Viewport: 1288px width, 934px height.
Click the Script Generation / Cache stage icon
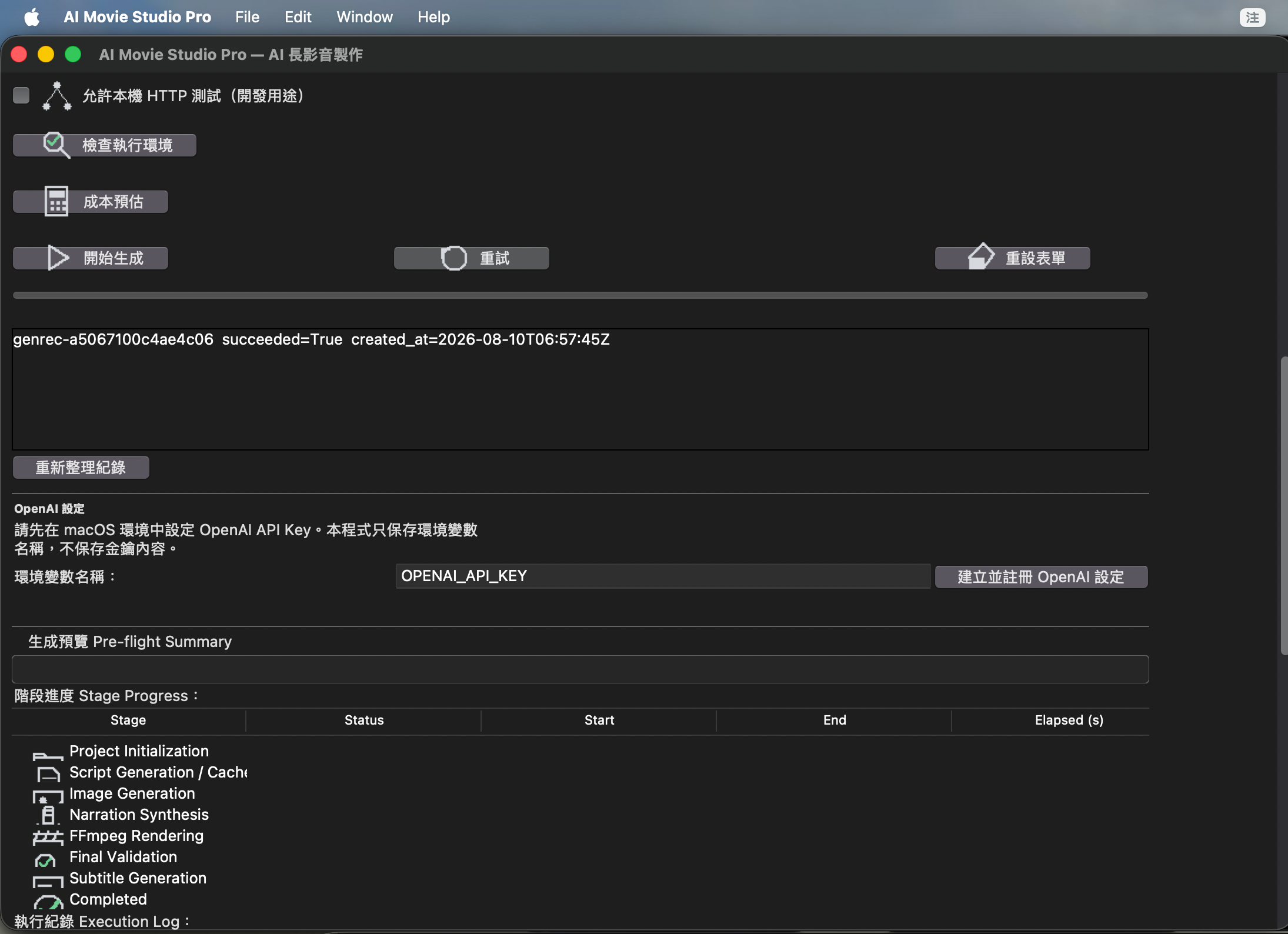pyautogui.click(x=48, y=775)
